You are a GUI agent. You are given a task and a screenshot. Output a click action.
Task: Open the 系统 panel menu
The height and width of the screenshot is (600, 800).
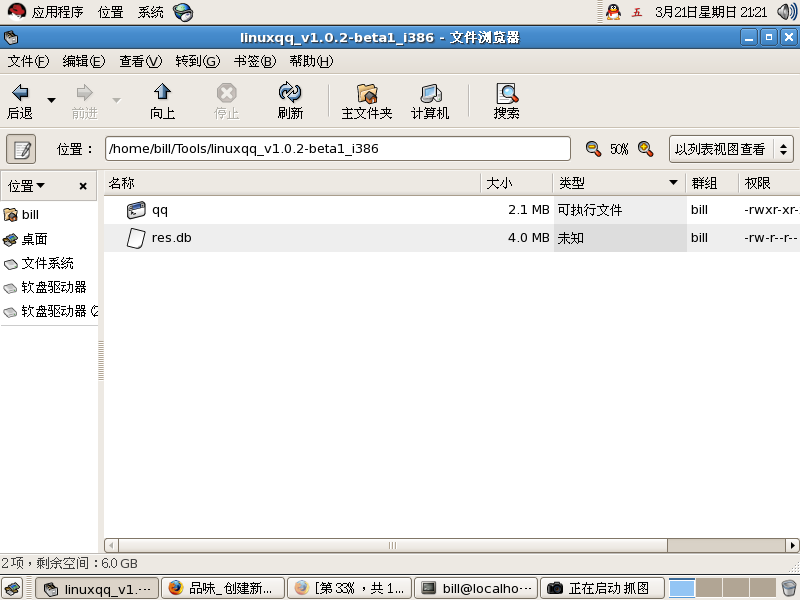click(151, 12)
